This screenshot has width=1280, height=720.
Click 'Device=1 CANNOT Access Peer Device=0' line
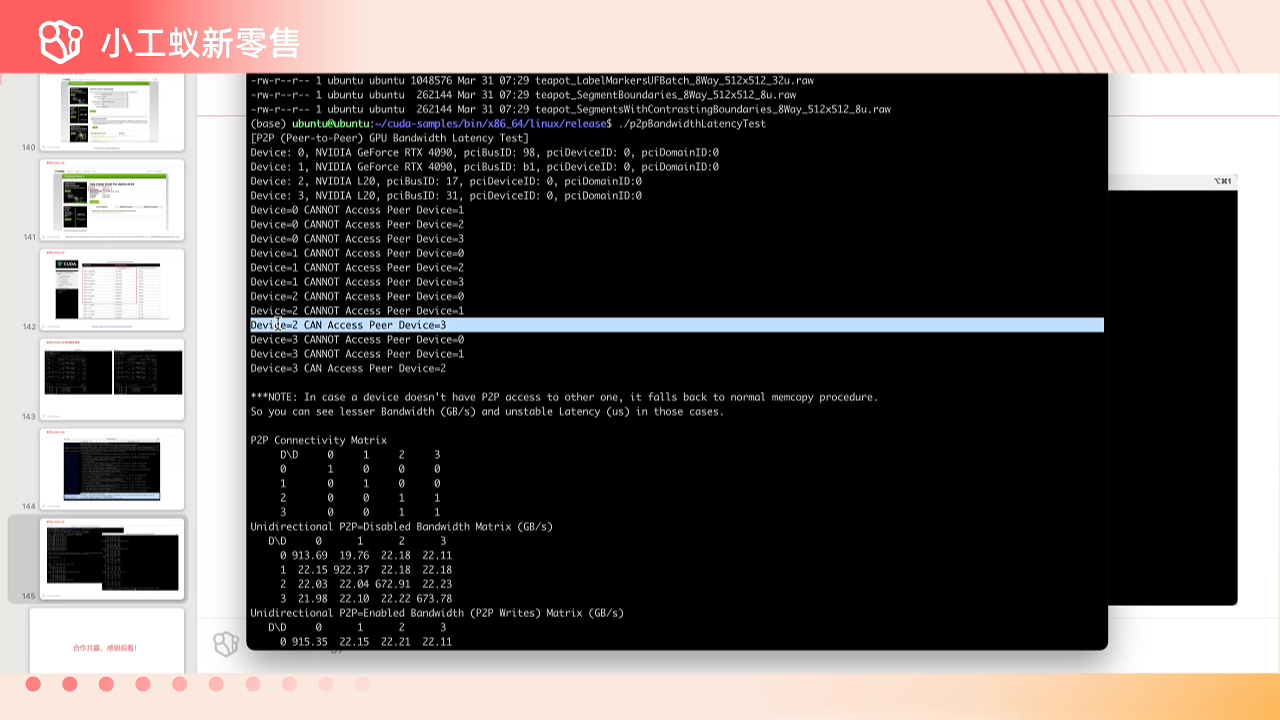coord(357,253)
